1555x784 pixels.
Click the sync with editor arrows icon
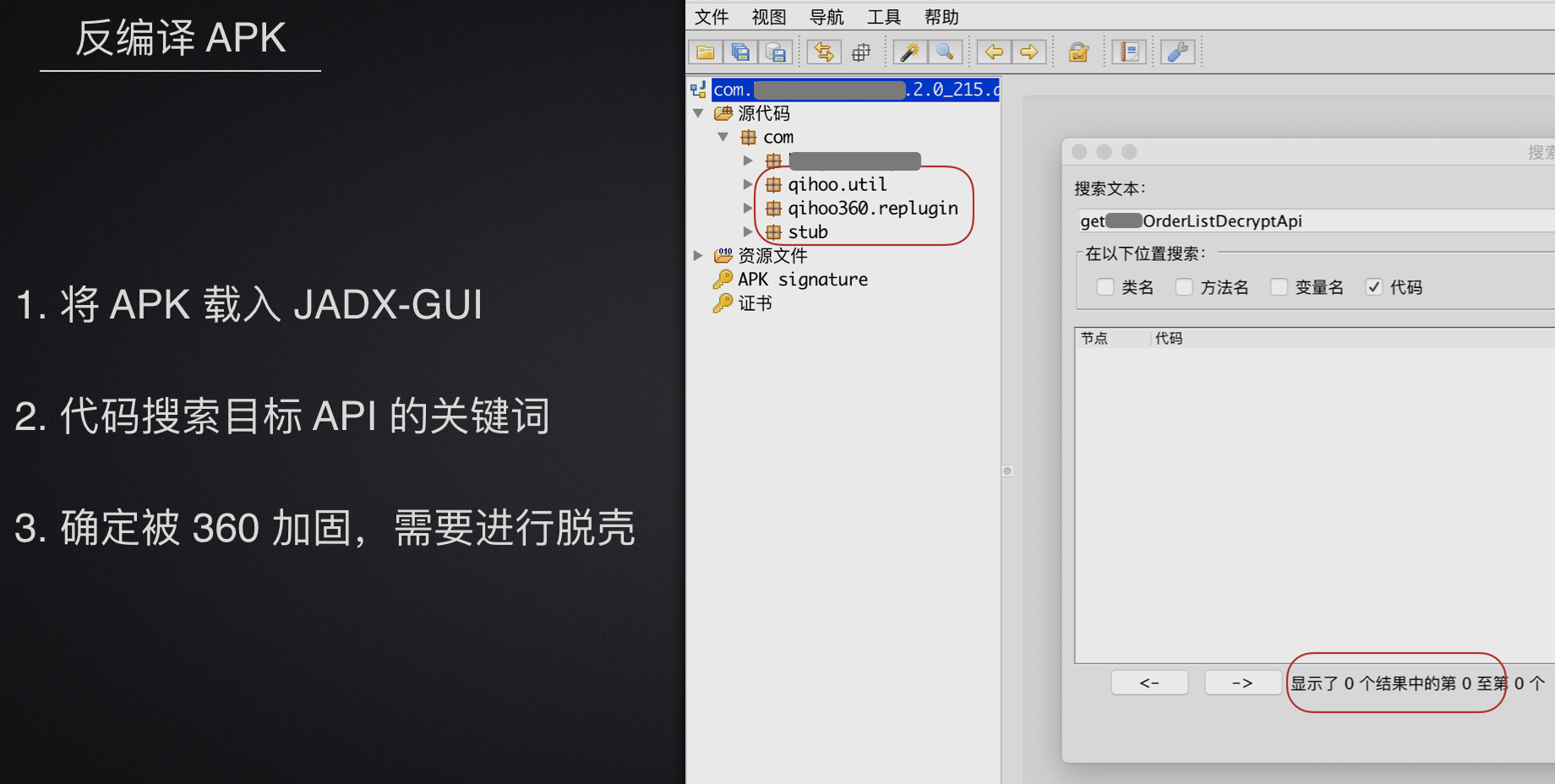pyautogui.click(x=824, y=52)
